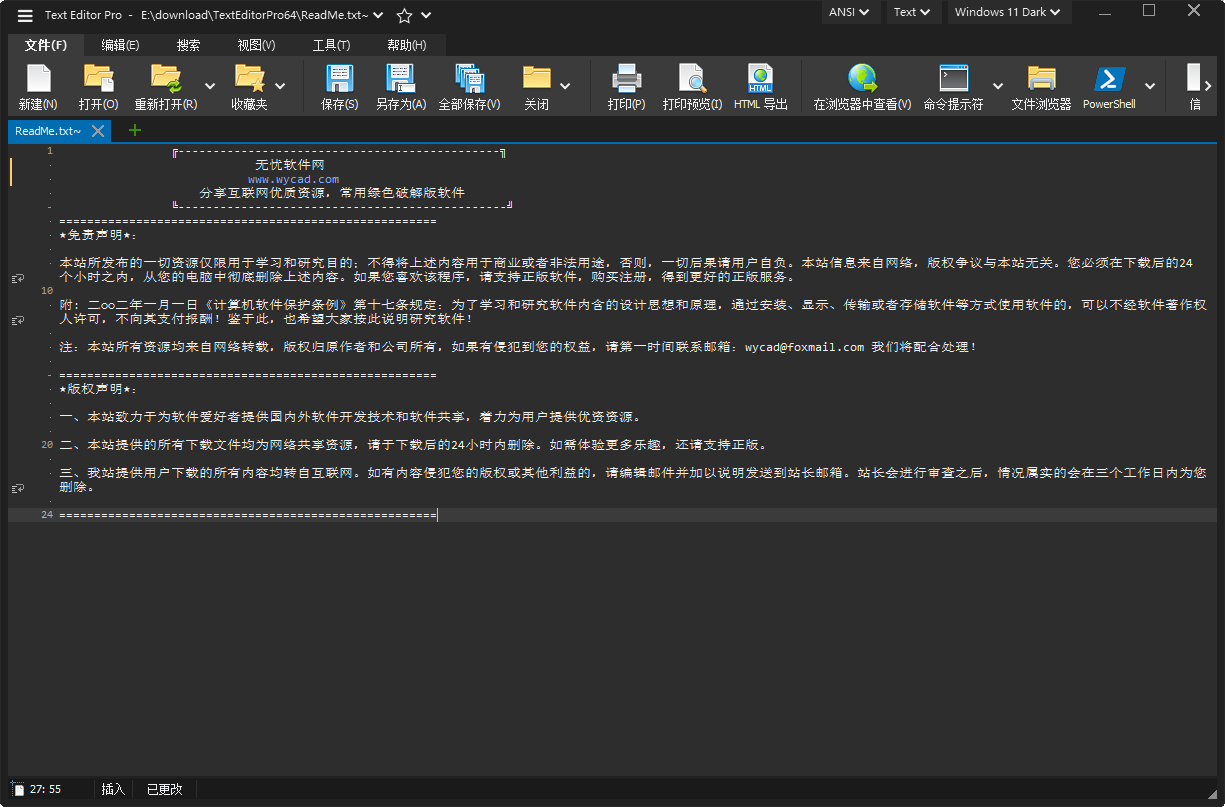Open the 文件浏览器 file browser

pos(1041,85)
